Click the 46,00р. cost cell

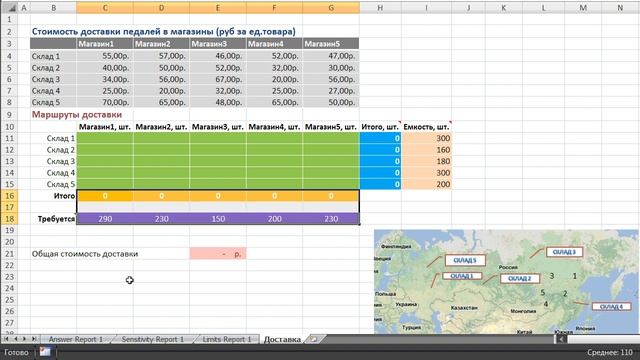(218, 56)
